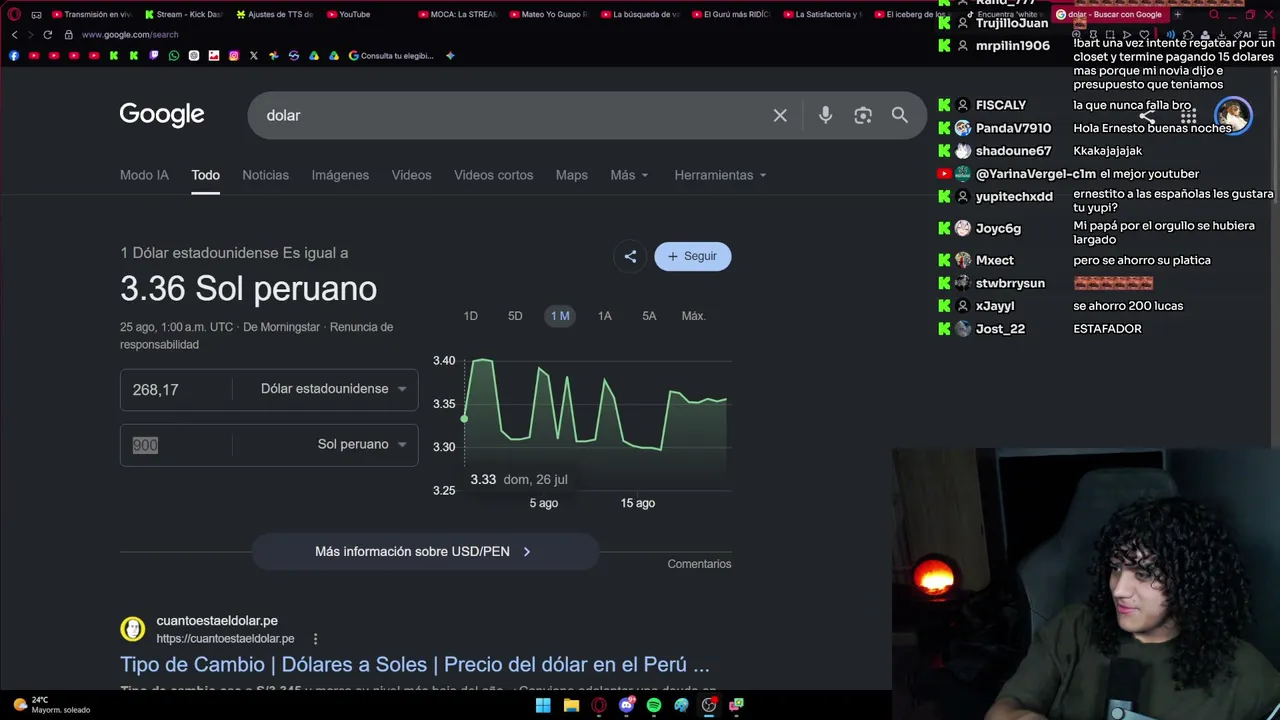Expand the Más menu of search types
This screenshot has height=720, width=1280.
tap(630, 175)
